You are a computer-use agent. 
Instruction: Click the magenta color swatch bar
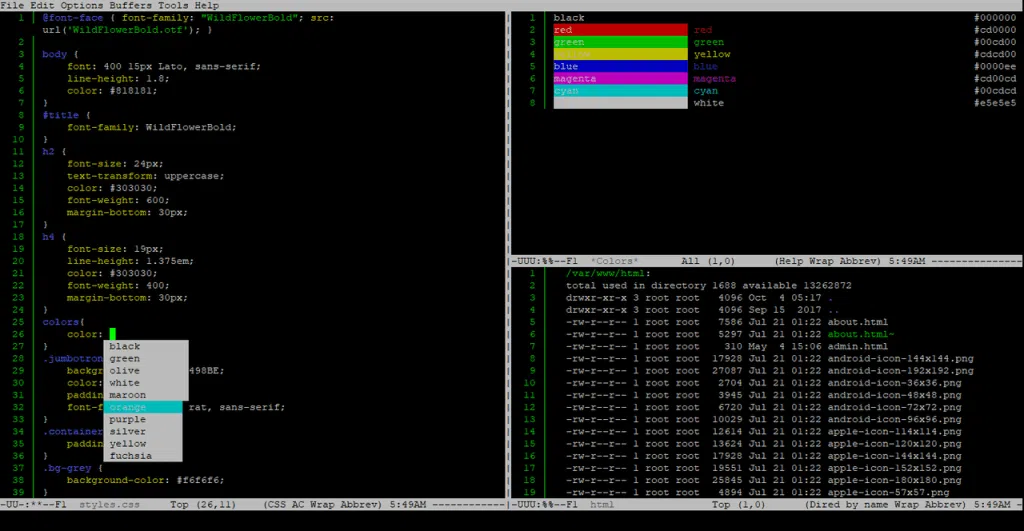point(620,78)
